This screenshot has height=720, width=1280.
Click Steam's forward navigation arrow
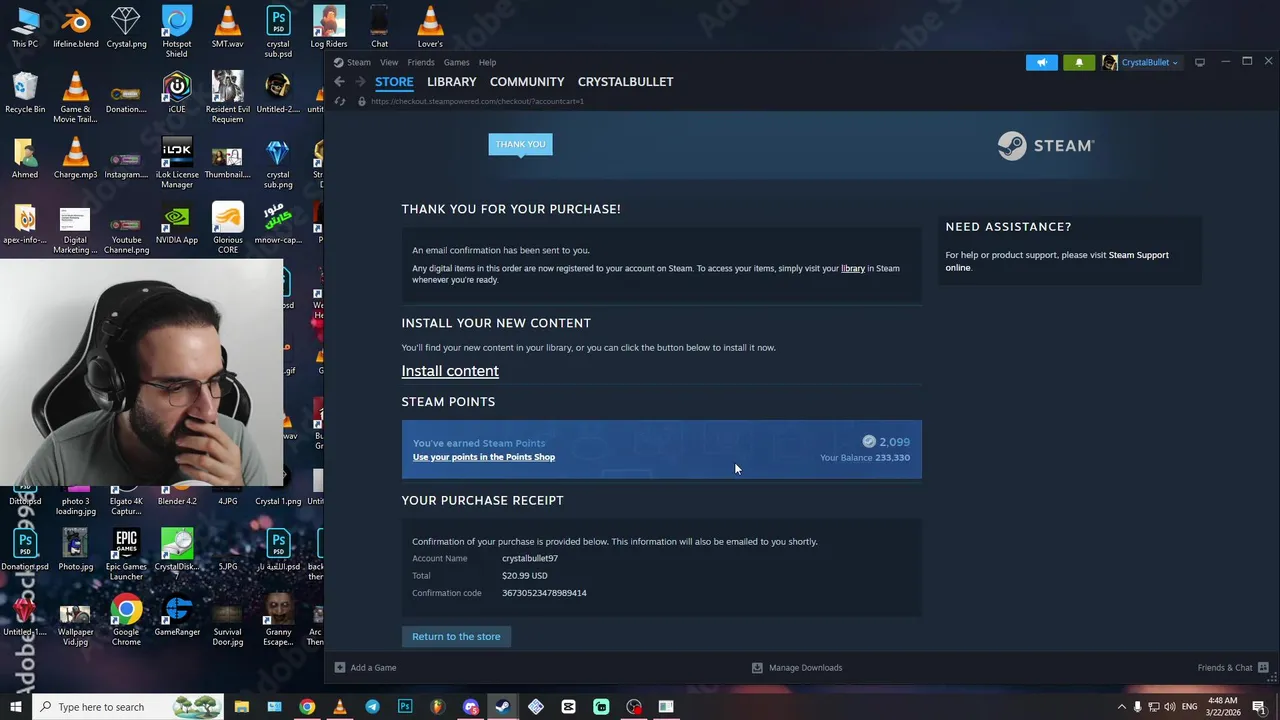pos(360,82)
